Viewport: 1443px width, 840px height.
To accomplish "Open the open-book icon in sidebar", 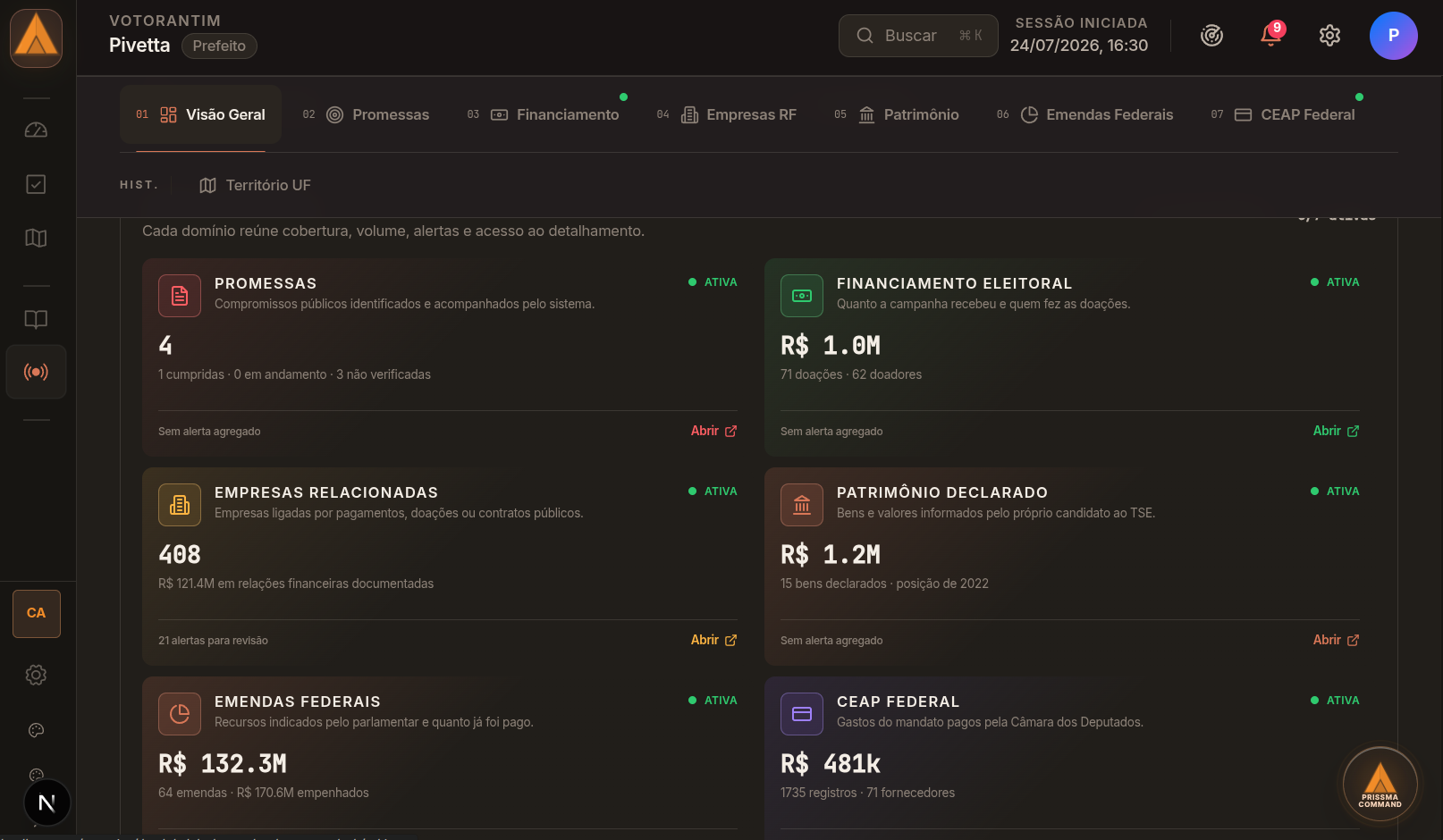I will click(36, 319).
